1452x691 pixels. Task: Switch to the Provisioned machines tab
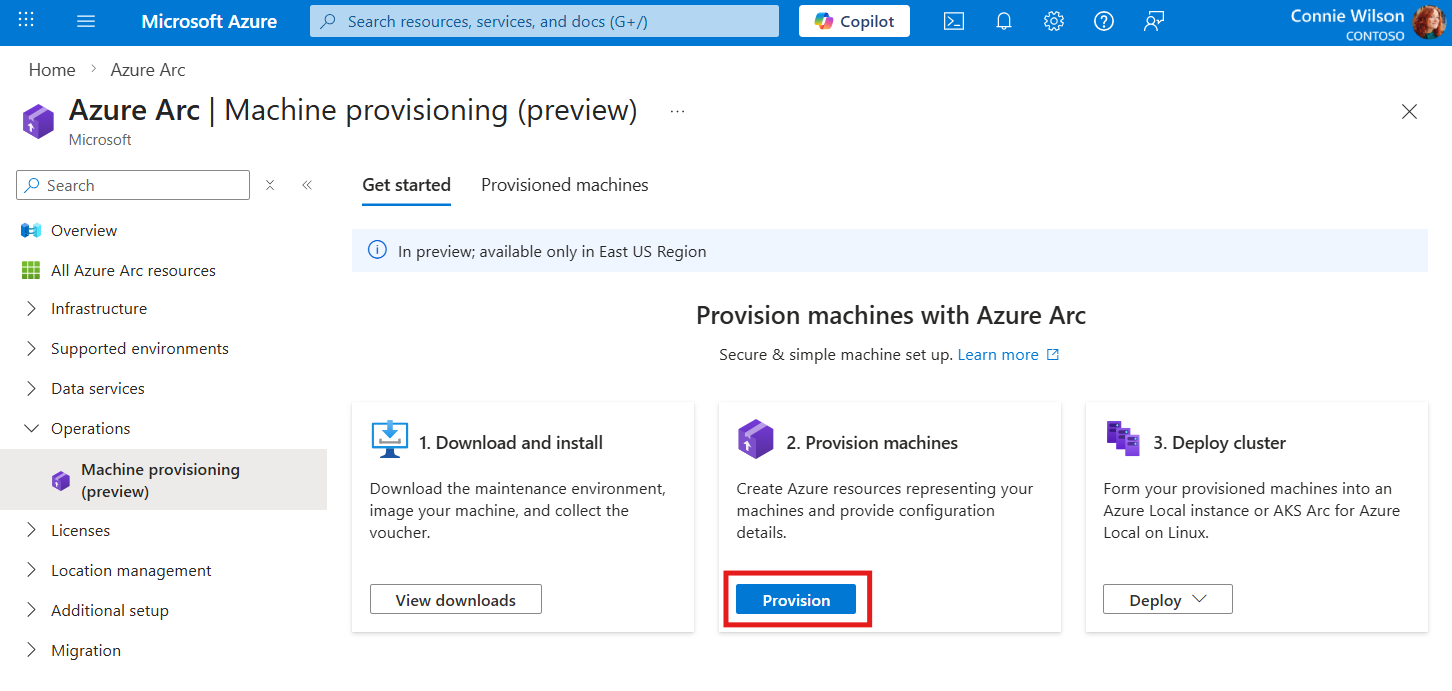[x=565, y=185]
